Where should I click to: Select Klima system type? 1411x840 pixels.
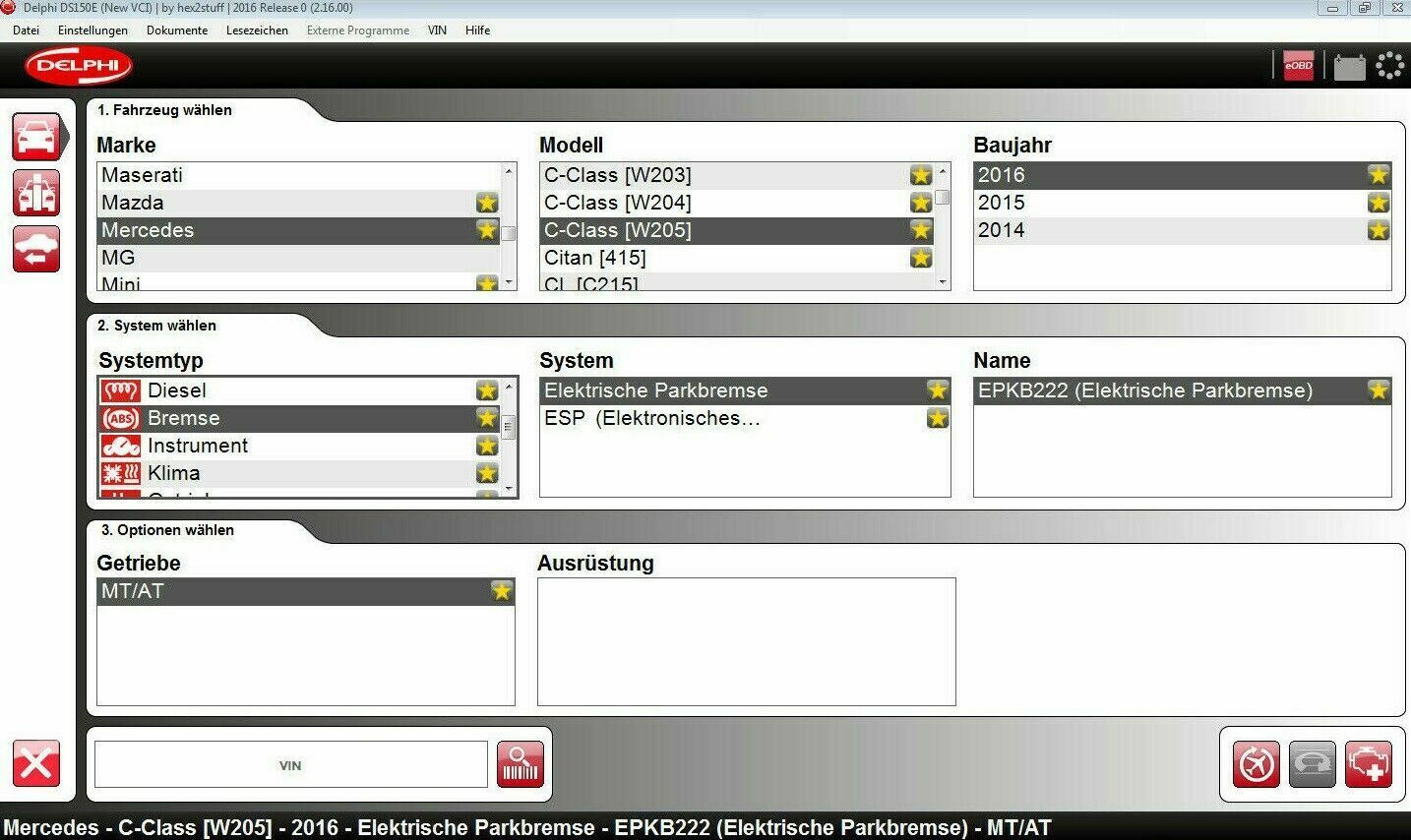click(299, 473)
